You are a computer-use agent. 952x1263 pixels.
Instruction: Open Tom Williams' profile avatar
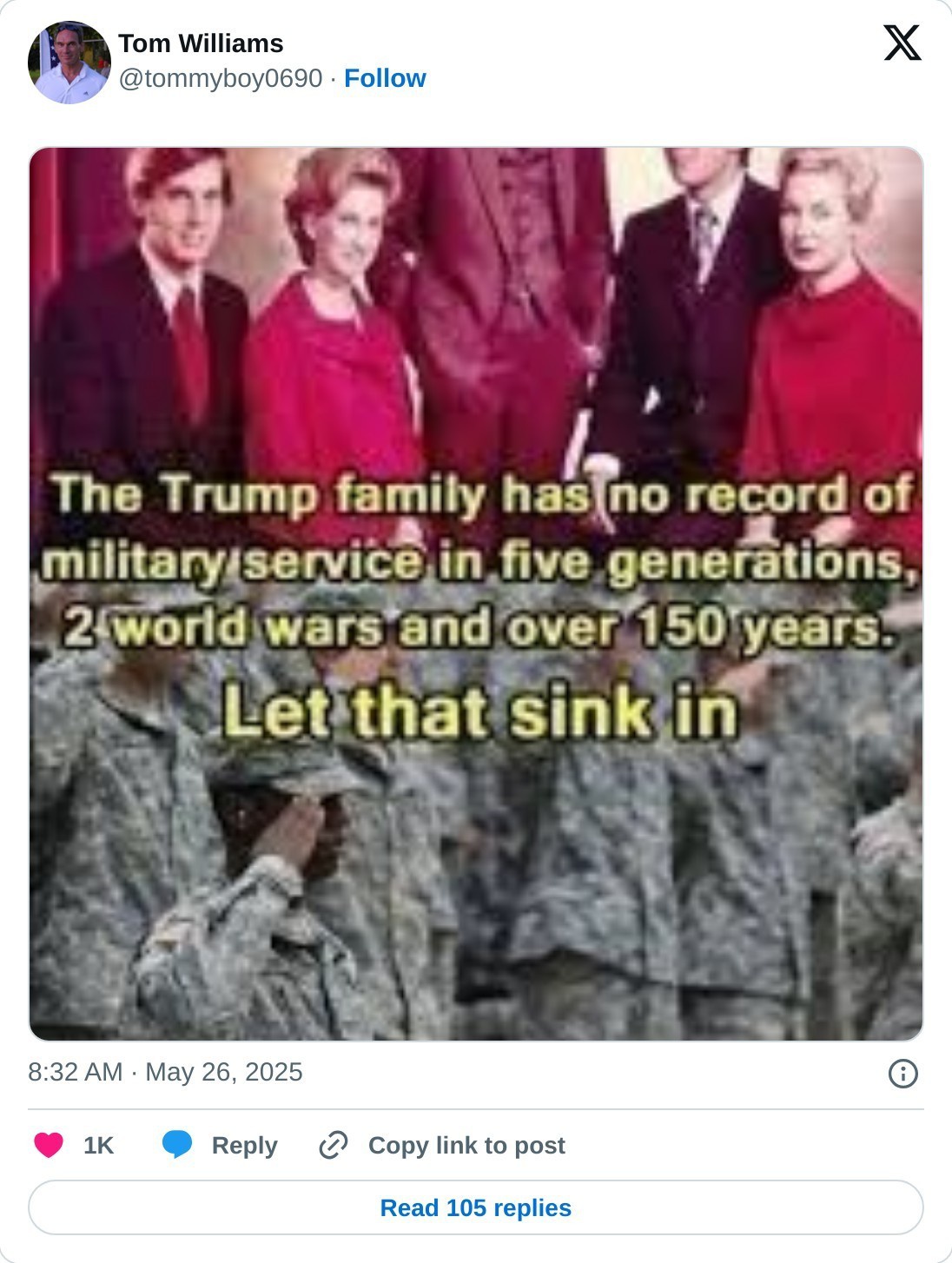click(x=69, y=62)
